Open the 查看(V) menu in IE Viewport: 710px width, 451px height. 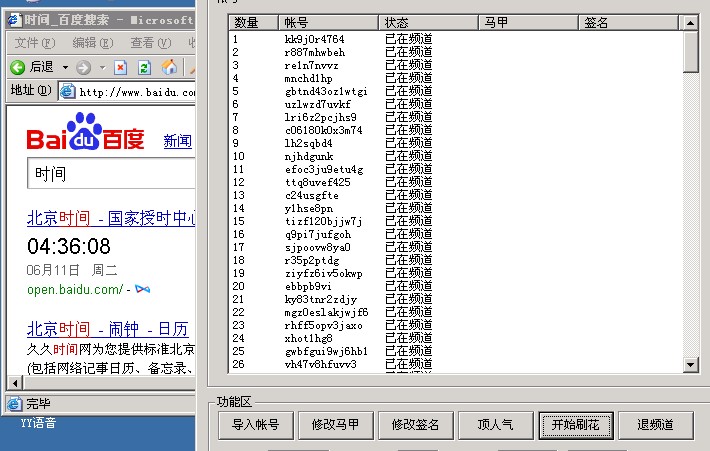coord(151,43)
